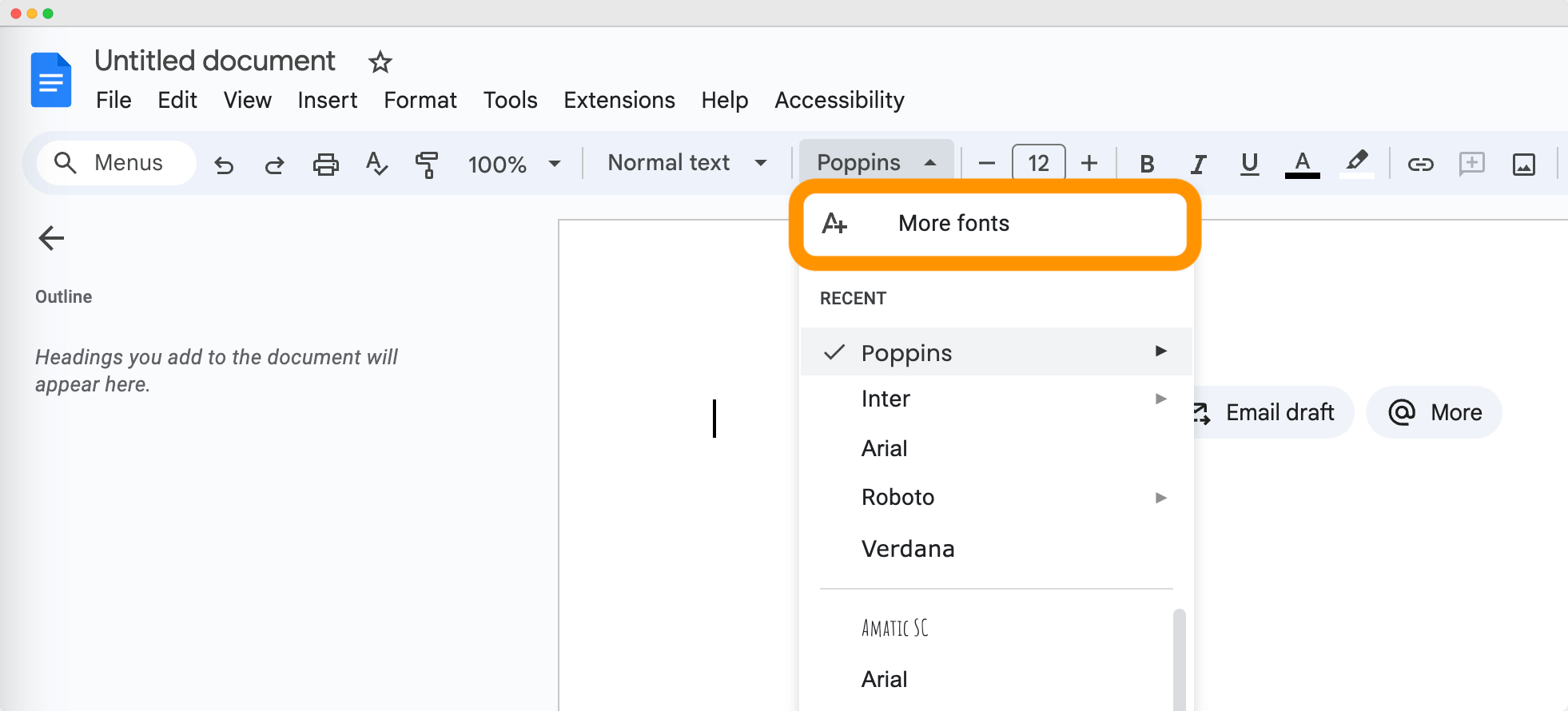Click the Outline heading in the sidebar
The height and width of the screenshot is (711, 1568).
[x=64, y=296]
